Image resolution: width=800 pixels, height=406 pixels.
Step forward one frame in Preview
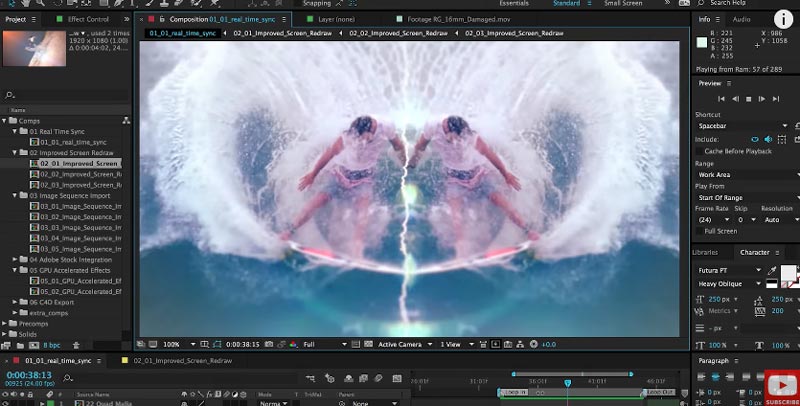pyautogui.click(x=762, y=99)
